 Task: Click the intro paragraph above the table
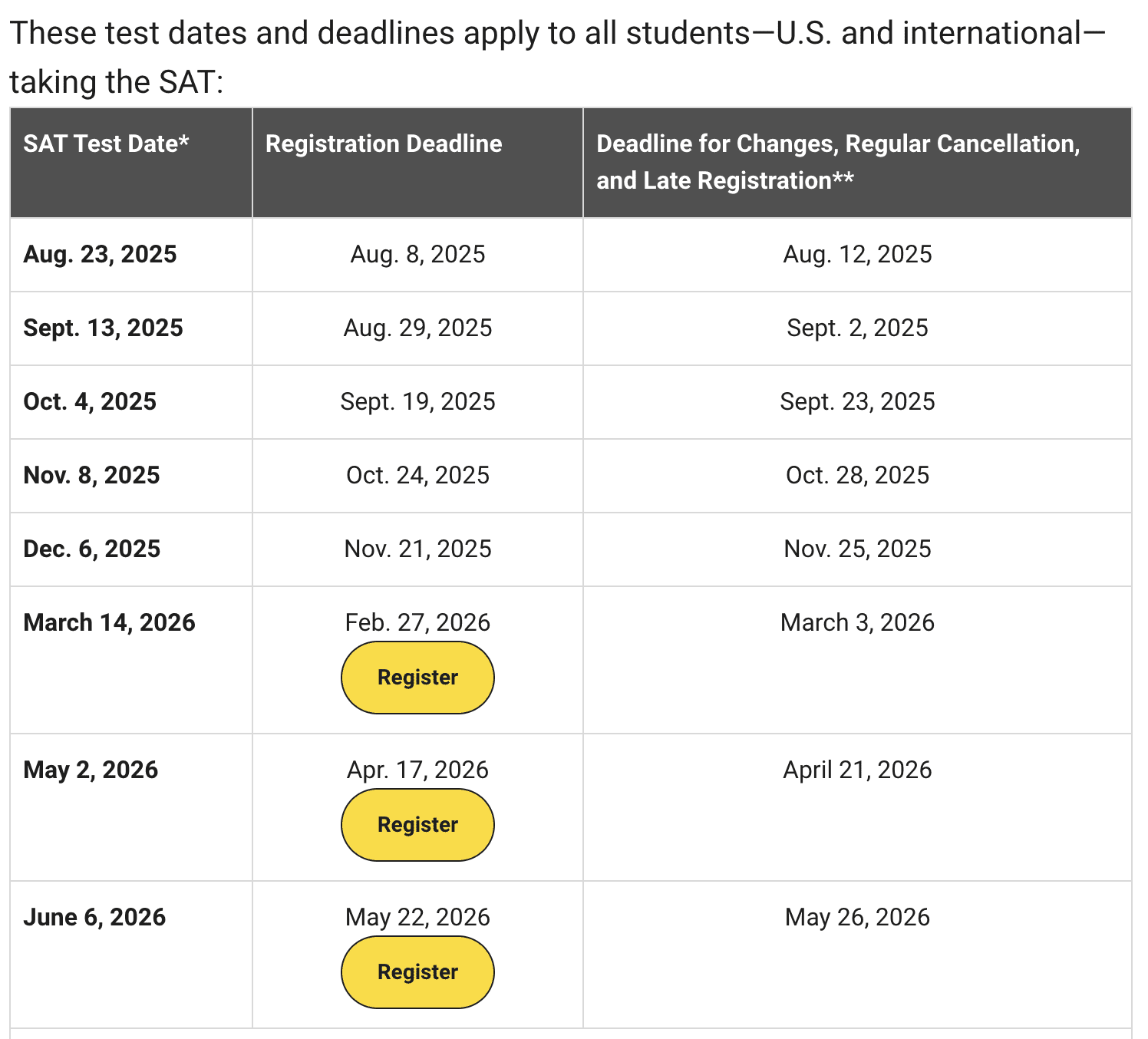557,58
